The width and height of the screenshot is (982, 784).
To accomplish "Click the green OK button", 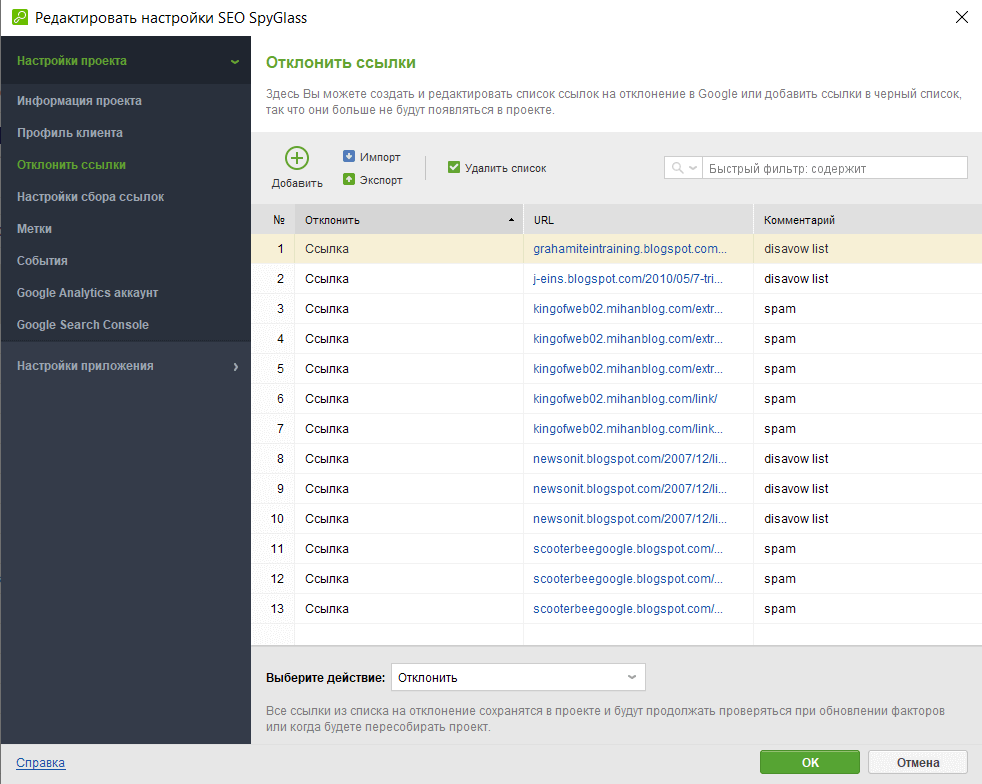I will pyautogui.click(x=810, y=762).
